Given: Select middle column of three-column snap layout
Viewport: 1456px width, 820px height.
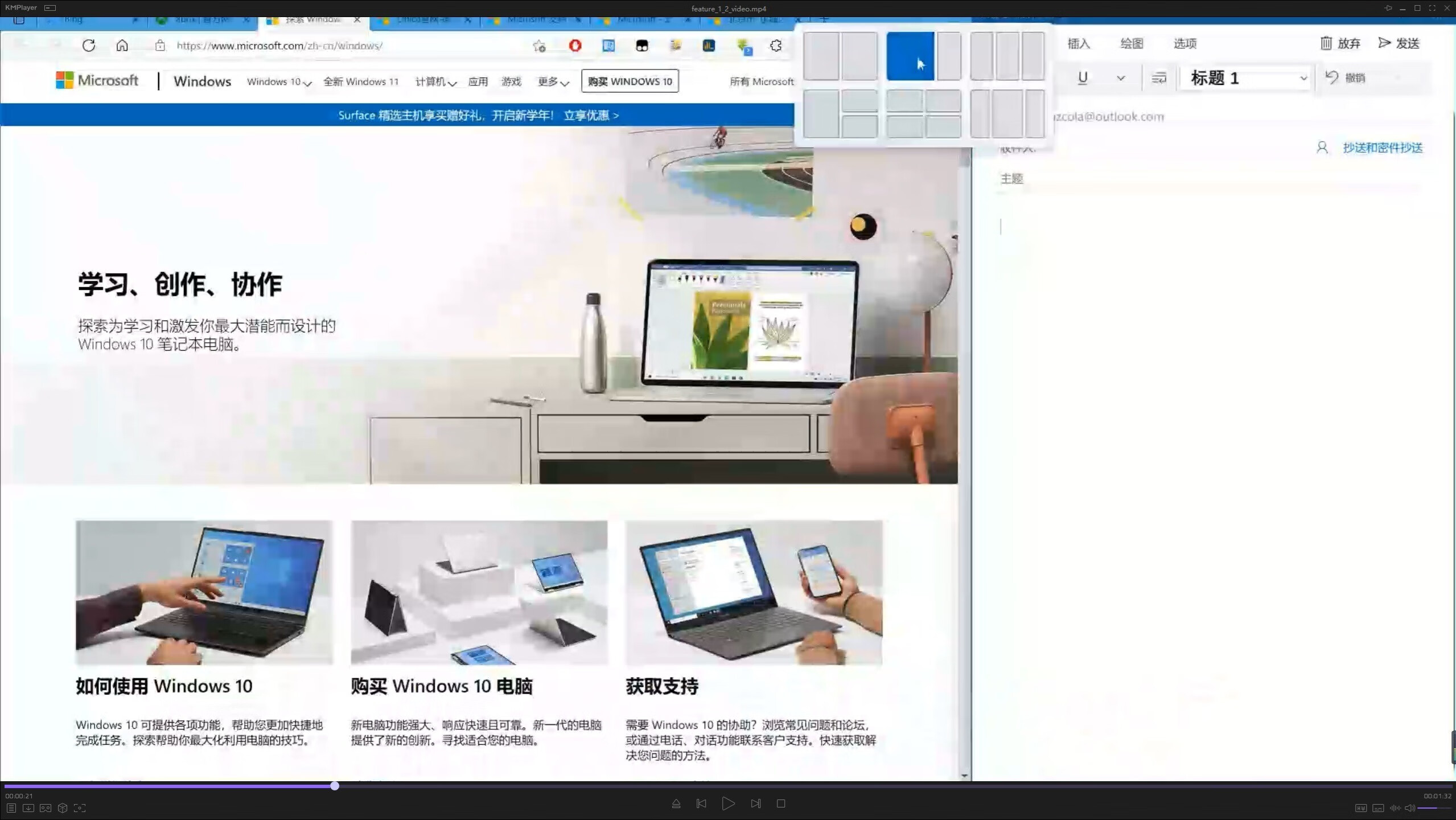Looking at the screenshot, I should 1007,56.
